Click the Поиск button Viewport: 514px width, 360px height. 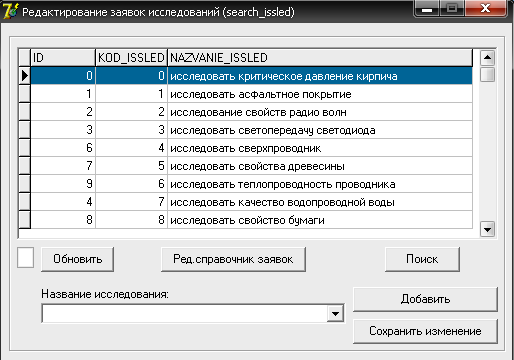pos(422,259)
